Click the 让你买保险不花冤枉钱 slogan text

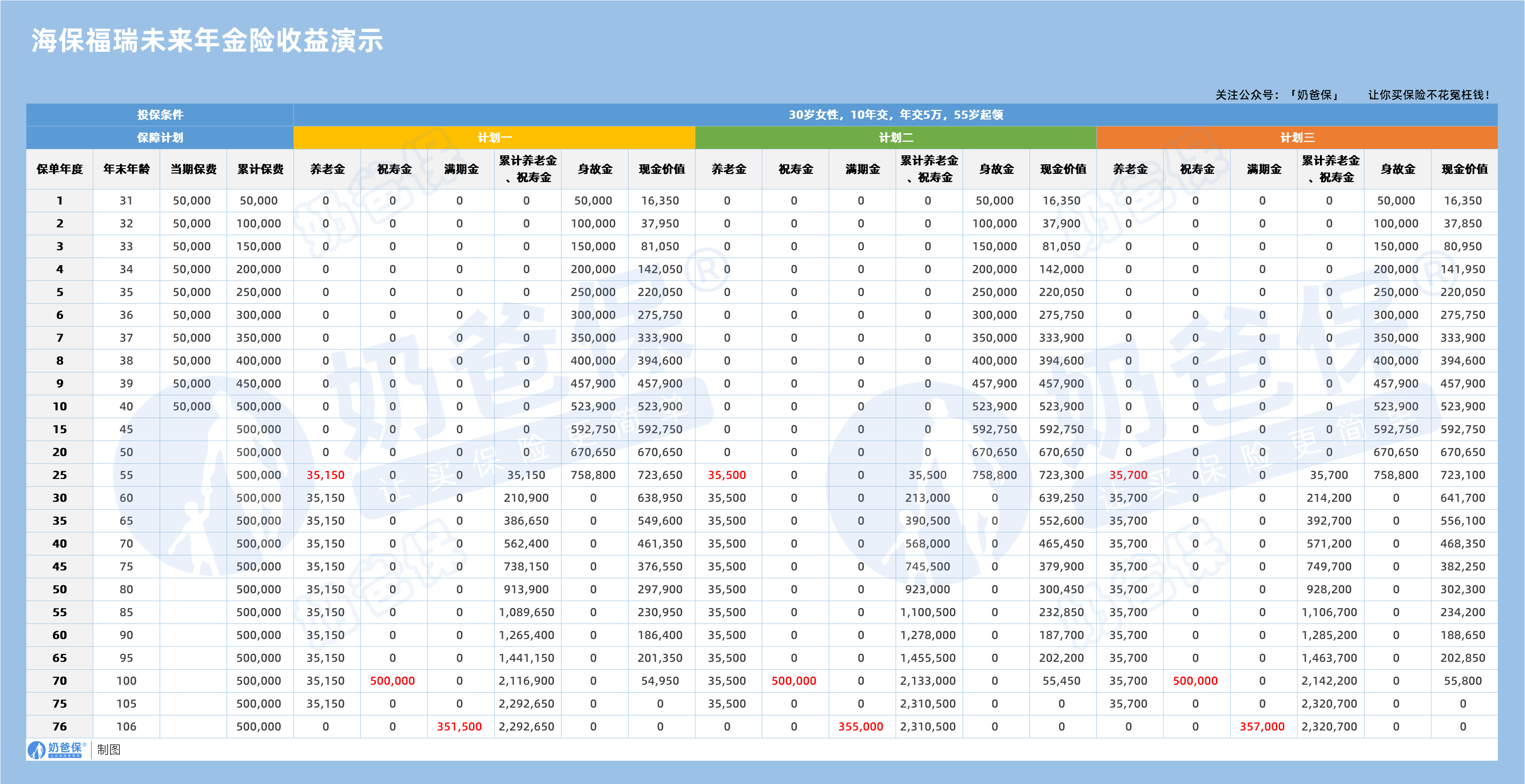(1428, 94)
